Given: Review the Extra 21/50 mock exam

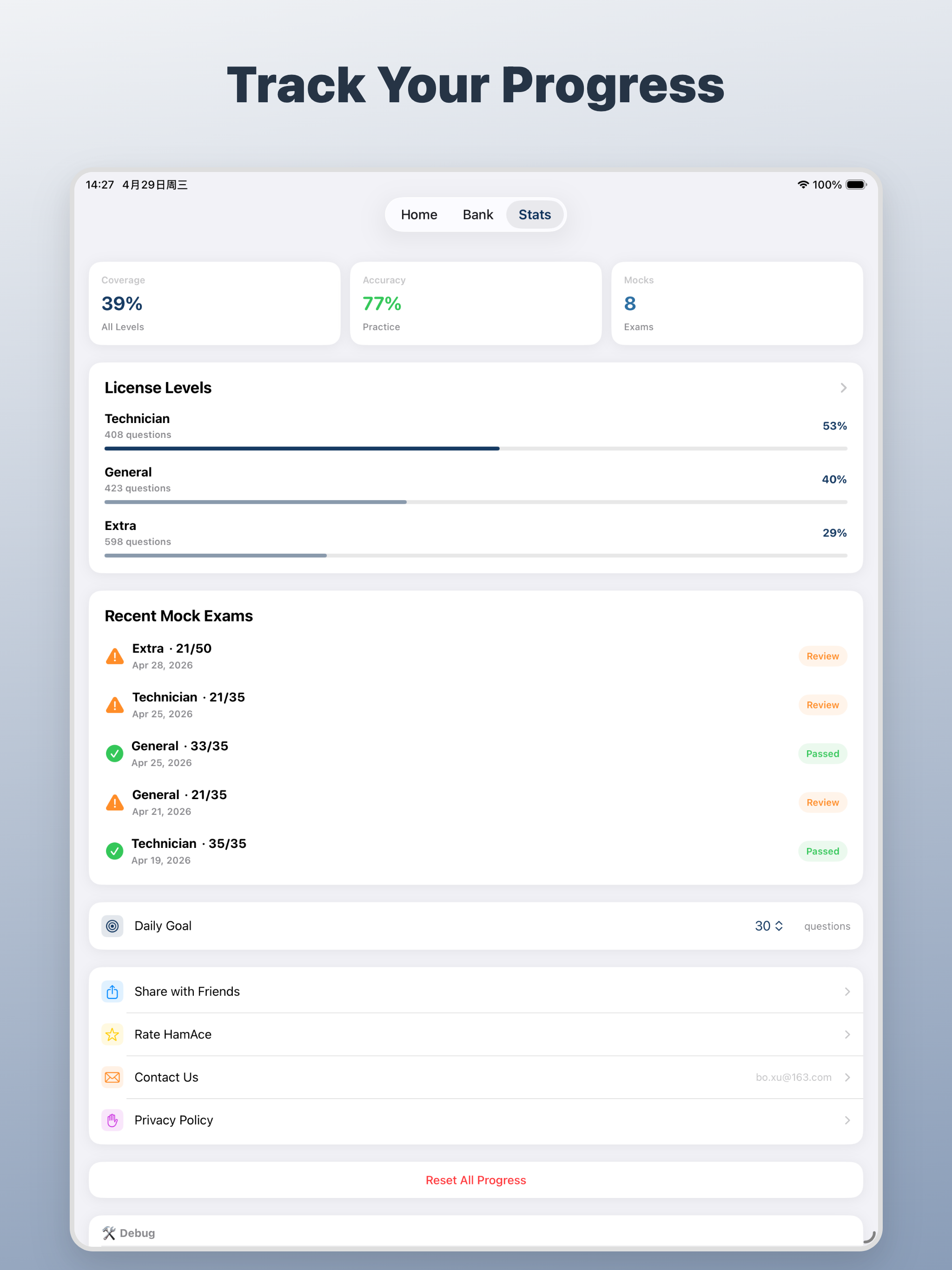Looking at the screenshot, I should (822, 656).
